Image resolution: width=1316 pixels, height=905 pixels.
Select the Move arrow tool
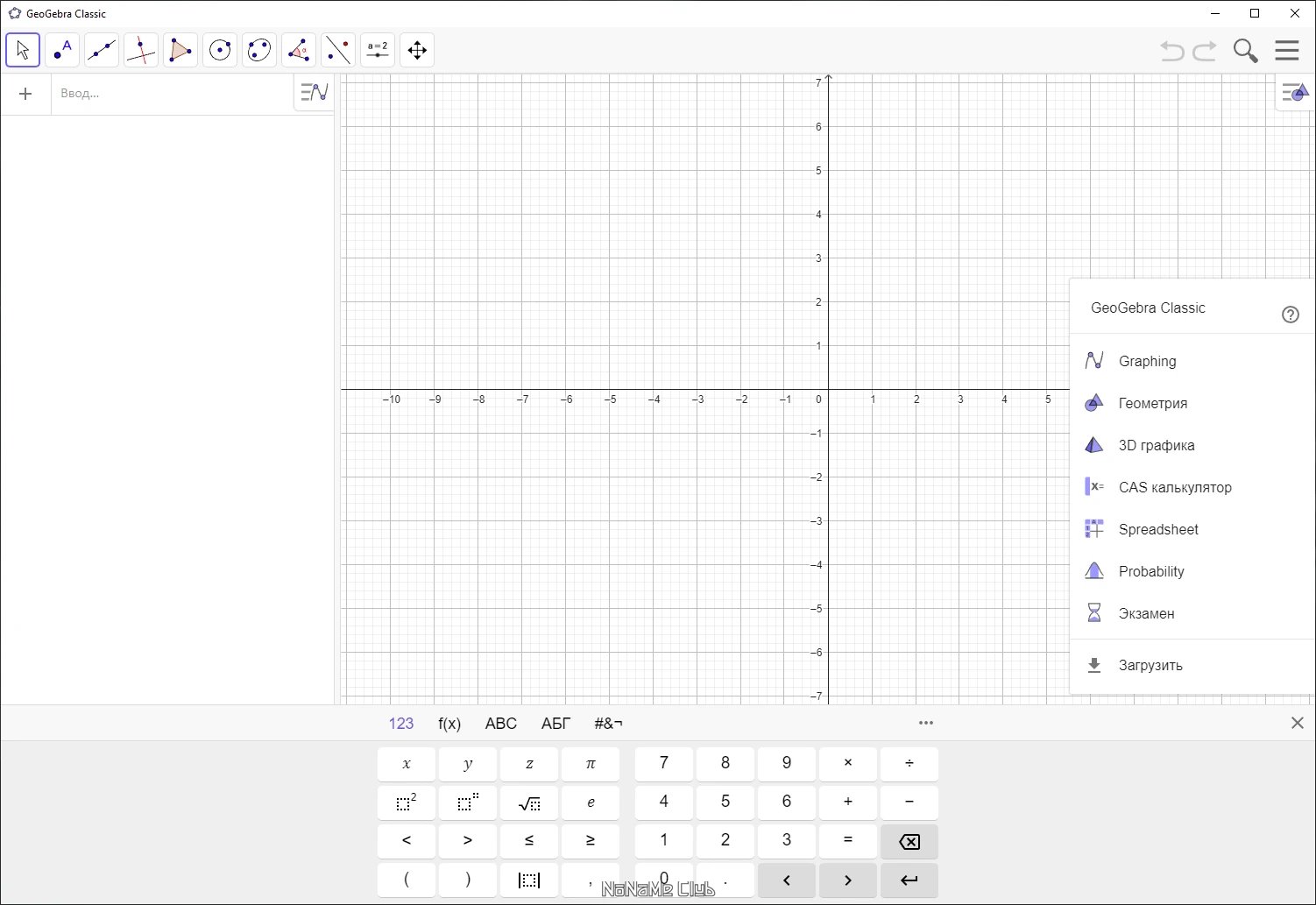coord(23,50)
